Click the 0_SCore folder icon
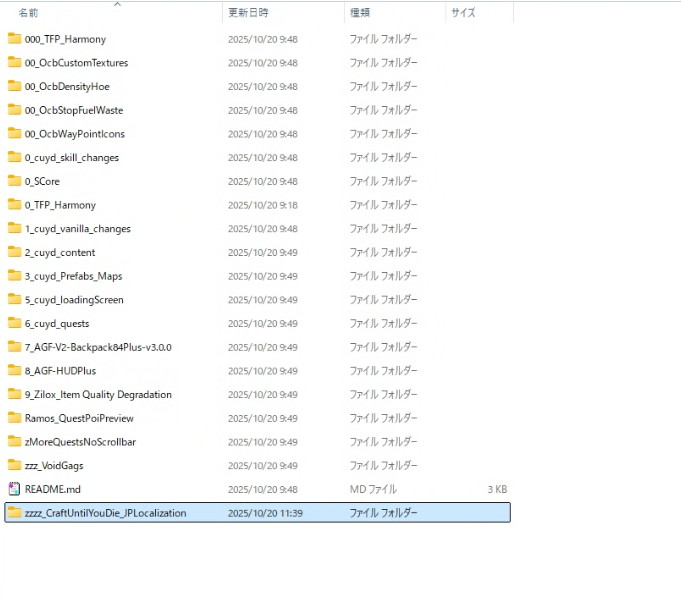This screenshot has height=601, width=681. tap(14, 181)
